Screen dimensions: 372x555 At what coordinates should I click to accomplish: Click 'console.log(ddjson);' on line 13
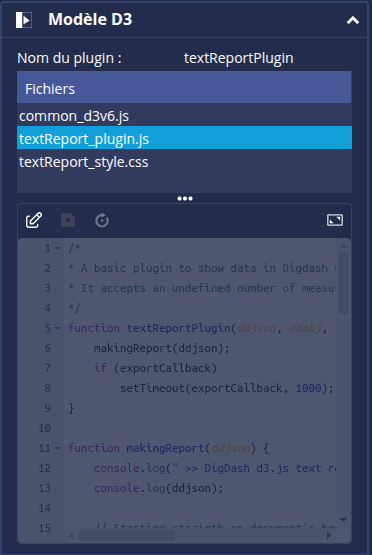159,488
